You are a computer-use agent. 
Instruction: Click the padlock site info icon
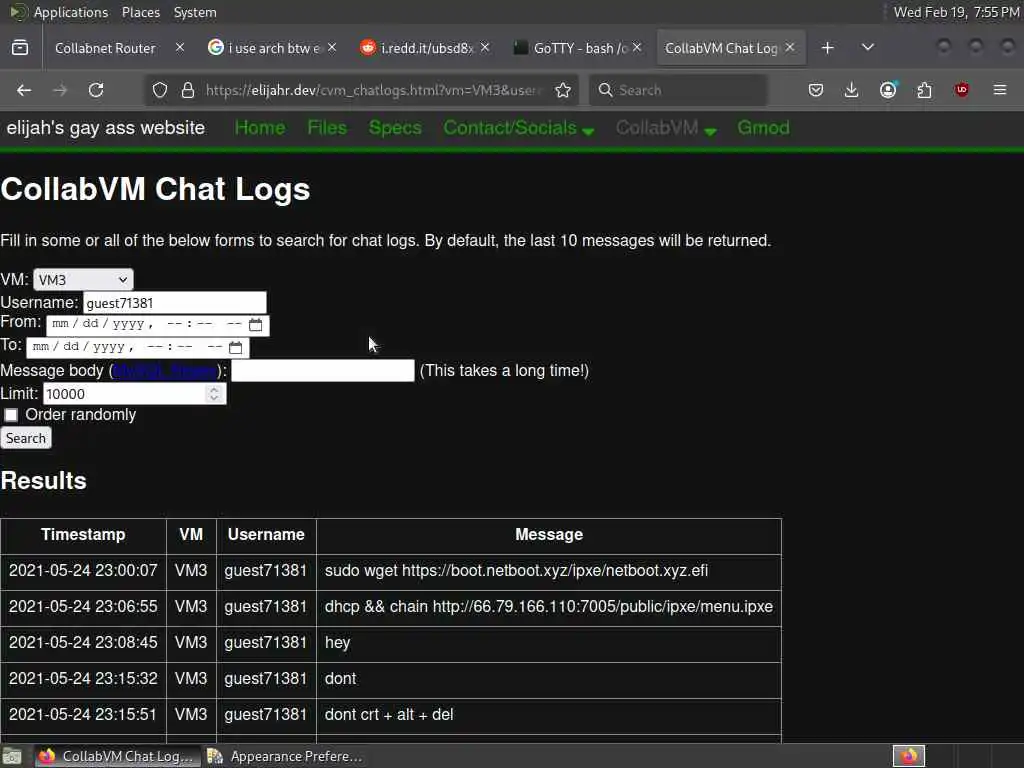pos(187,90)
